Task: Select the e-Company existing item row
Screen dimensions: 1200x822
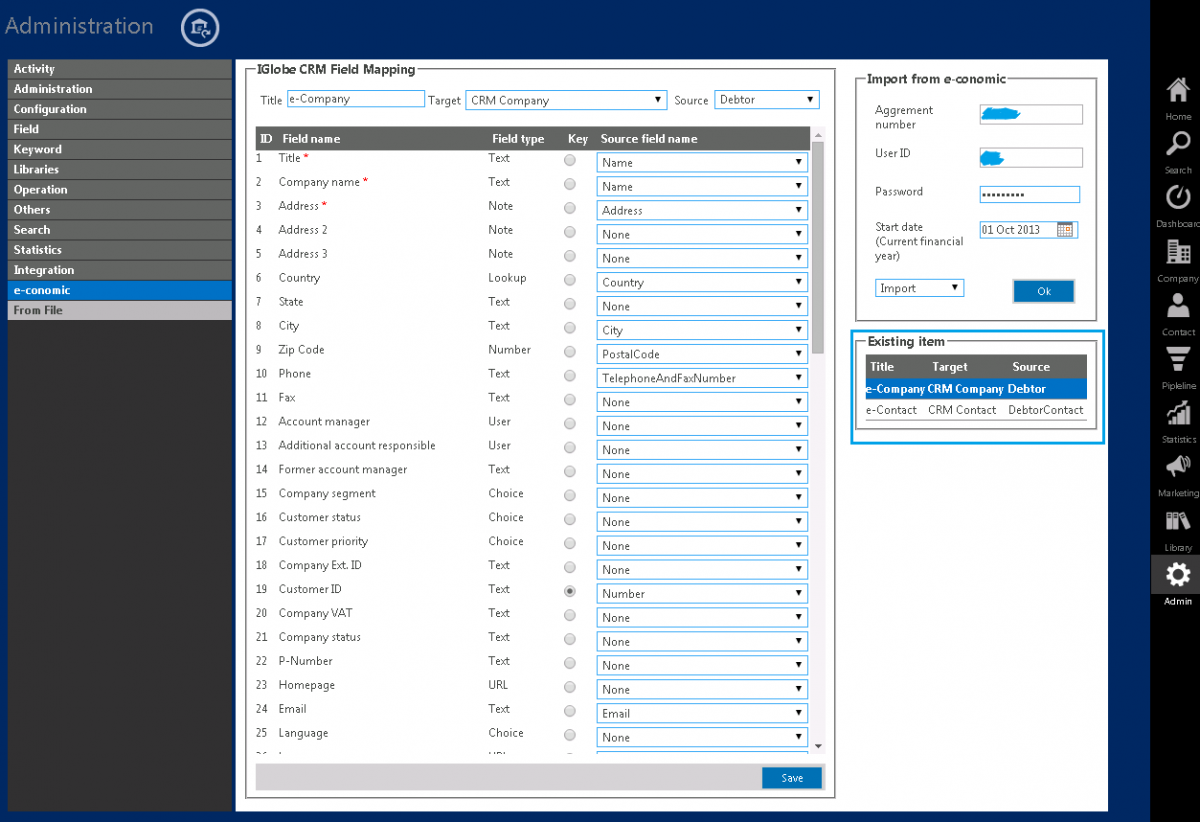Action: 976,389
